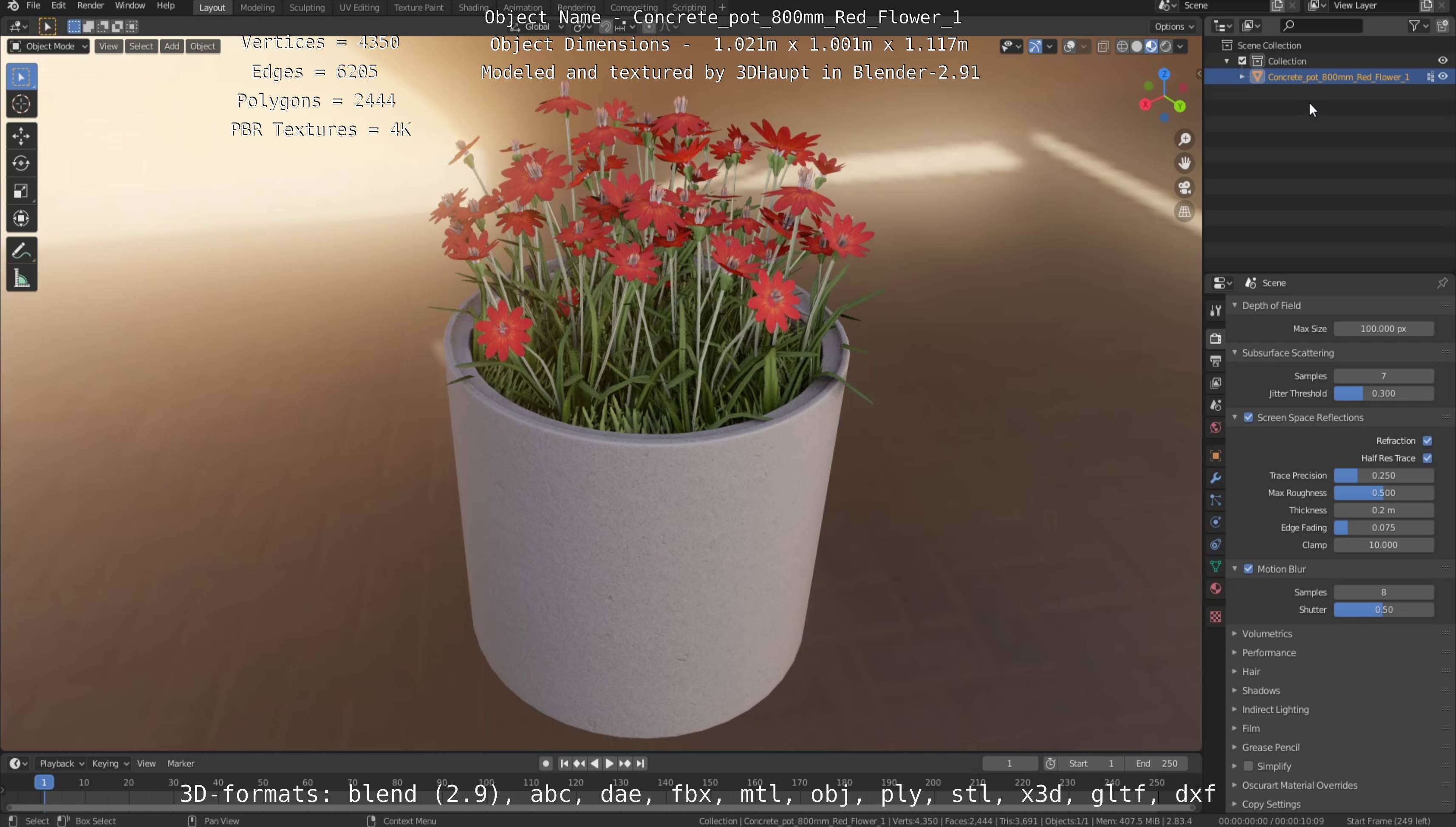1456x827 pixels.
Task: Open the Object Constraints properties tab
Action: 1215,544
